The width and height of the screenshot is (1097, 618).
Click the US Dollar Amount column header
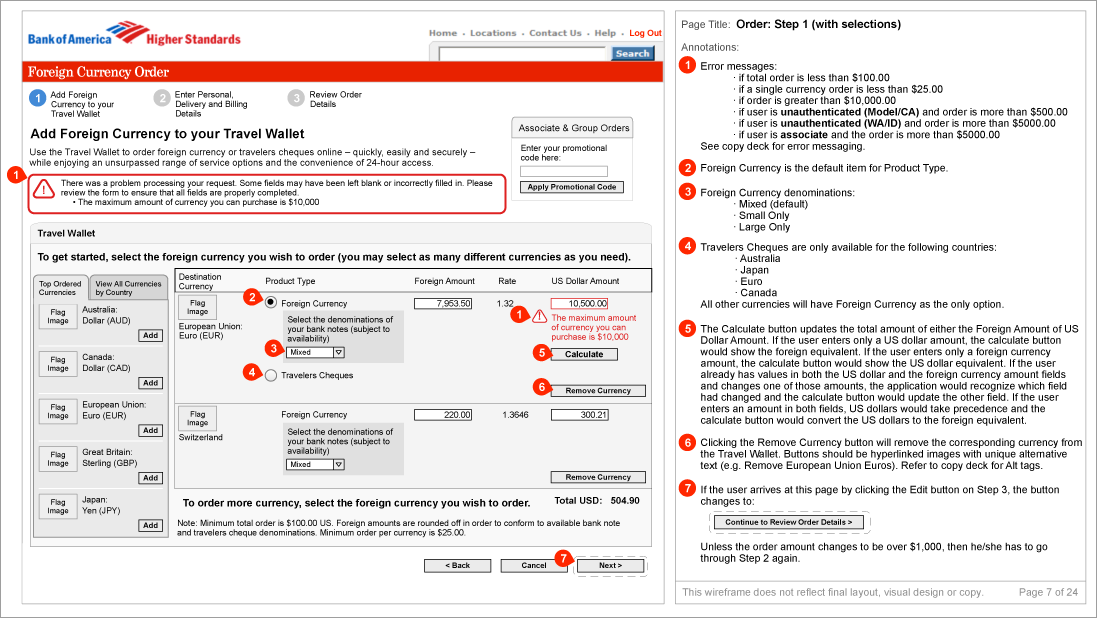point(585,281)
